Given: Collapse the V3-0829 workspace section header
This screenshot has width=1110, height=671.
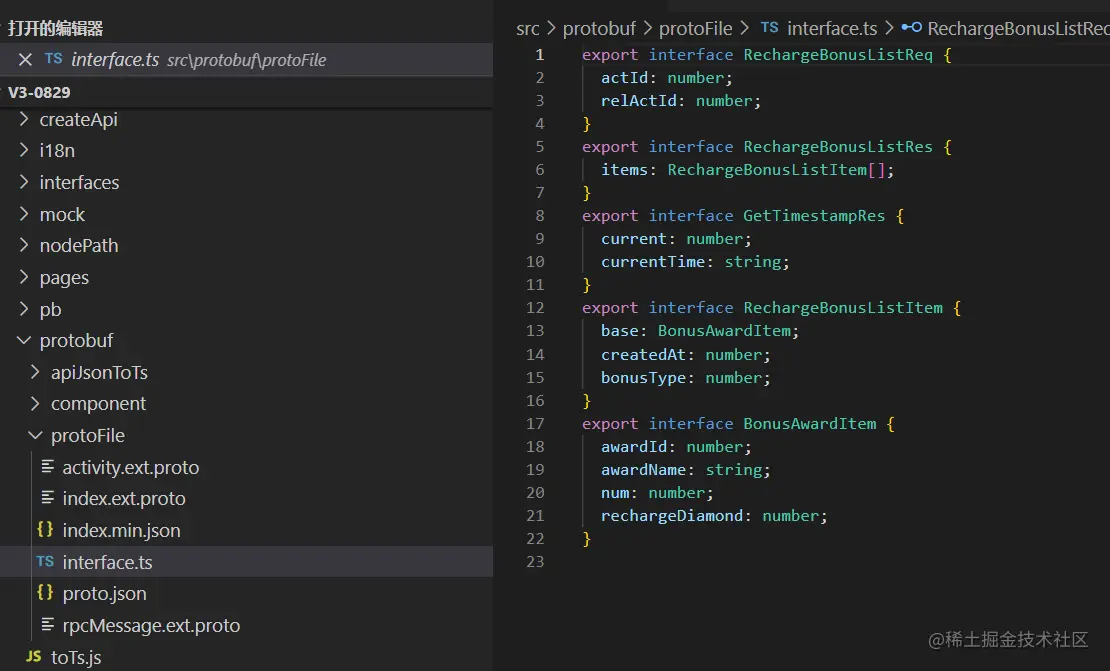Looking at the screenshot, I should click(246, 92).
